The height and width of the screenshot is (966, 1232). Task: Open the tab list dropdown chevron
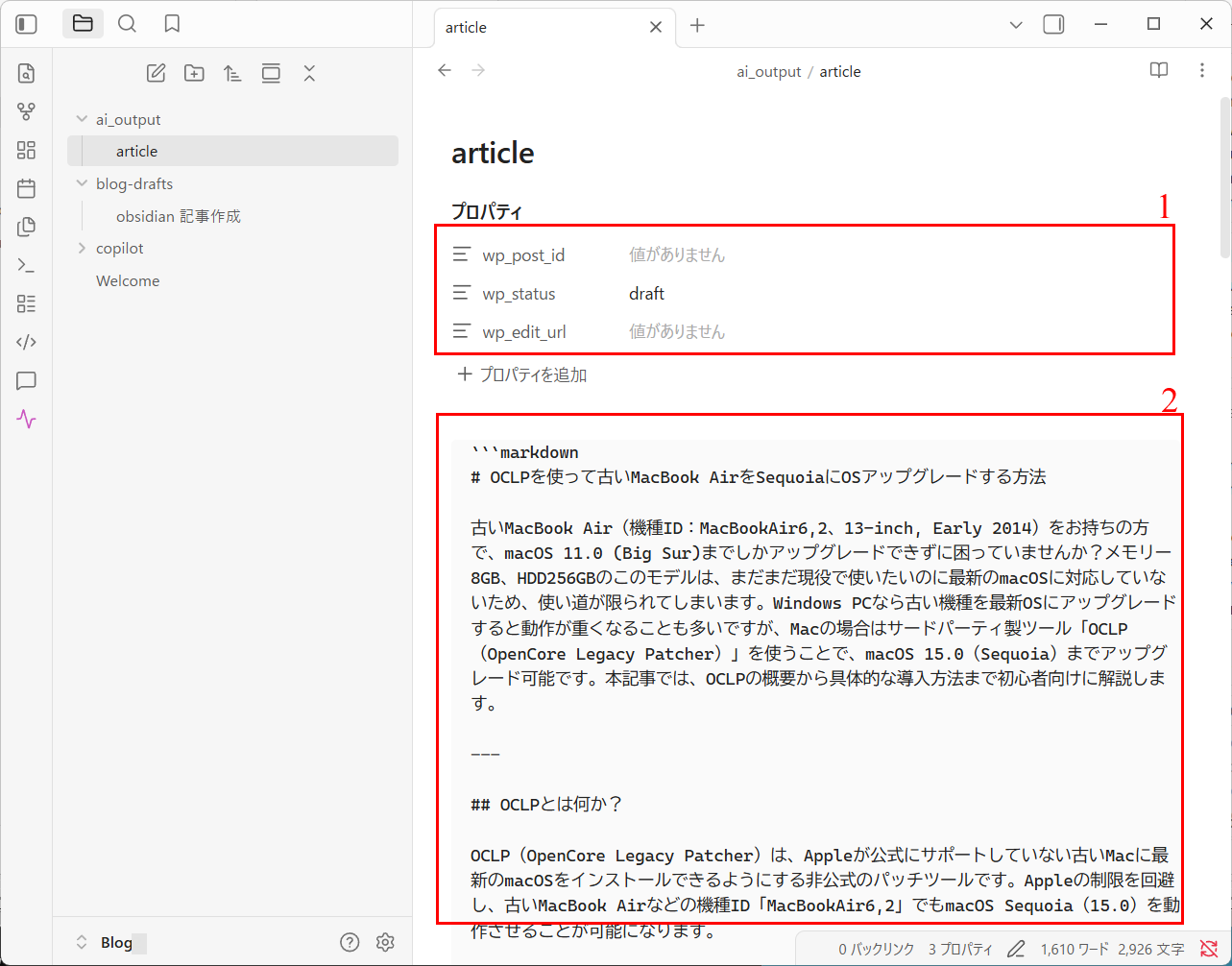click(1016, 23)
